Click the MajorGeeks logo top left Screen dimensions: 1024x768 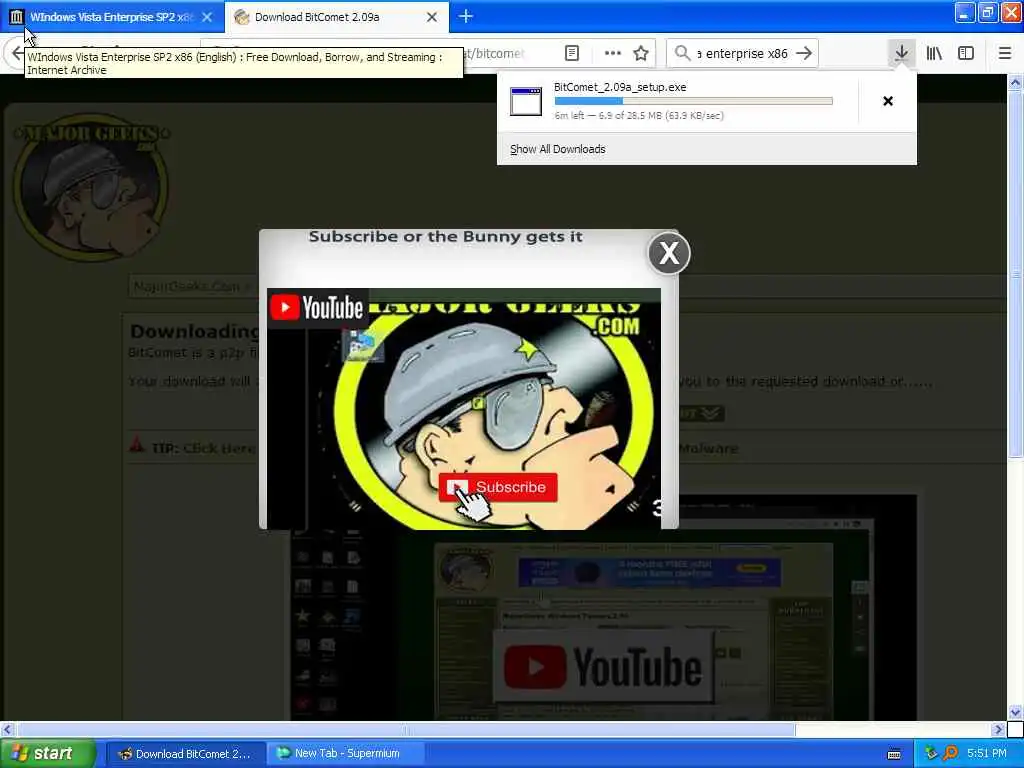coord(91,189)
